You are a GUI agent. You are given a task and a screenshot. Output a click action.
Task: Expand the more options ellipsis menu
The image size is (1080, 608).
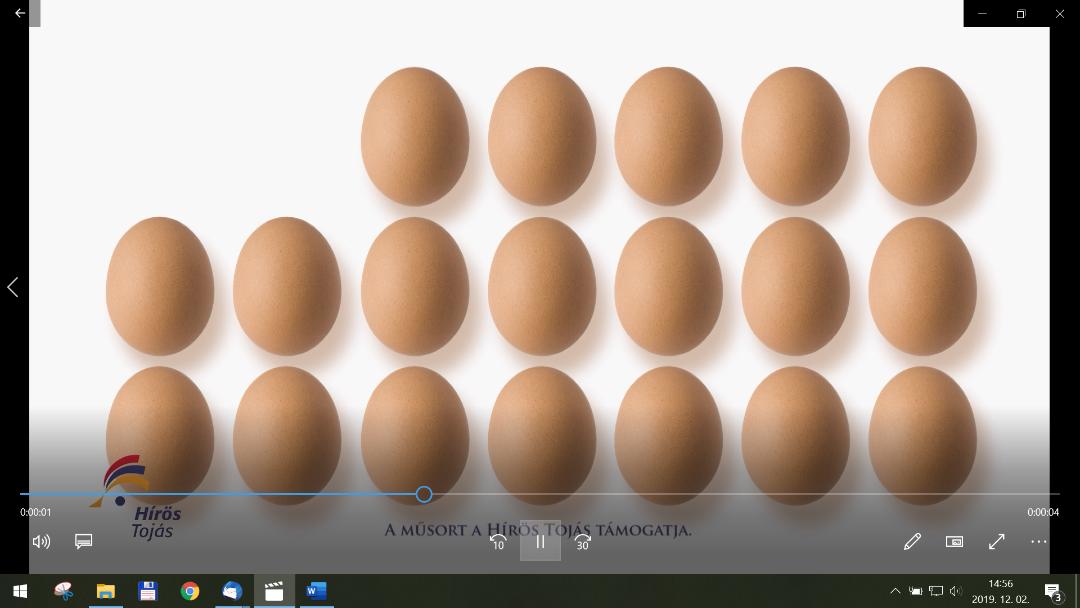1039,541
